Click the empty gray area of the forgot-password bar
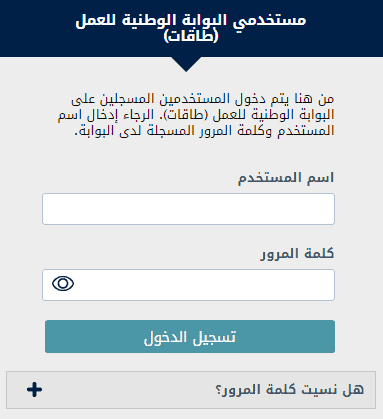 (x=128, y=390)
